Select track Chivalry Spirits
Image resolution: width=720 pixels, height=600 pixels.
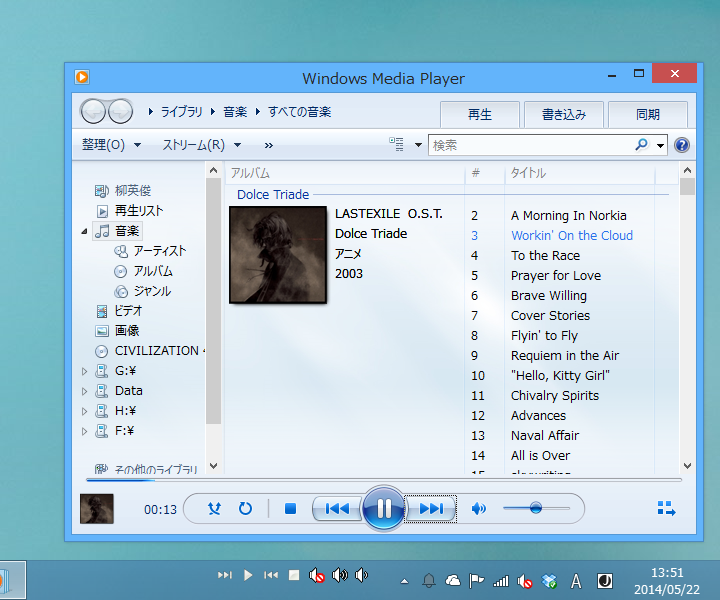pyautogui.click(x=555, y=396)
